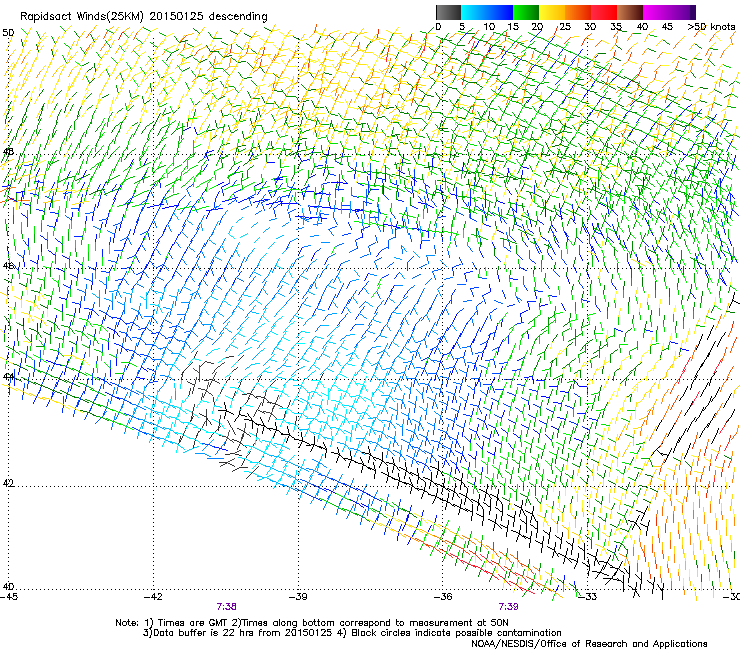Click the yellow 20-25 knots legend swatch
The height and width of the screenshot is (650, 740).
(552, 12)
